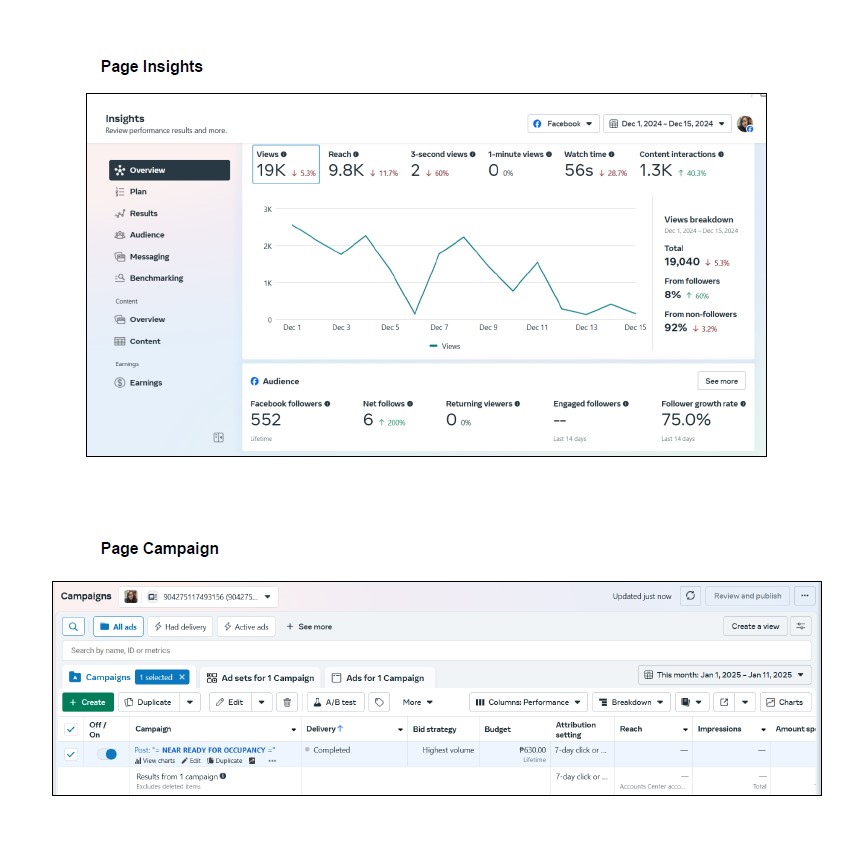This screenshot has width=867, height=848.
Task: Click the trash delete icon
Action: (x=287, y=703)
